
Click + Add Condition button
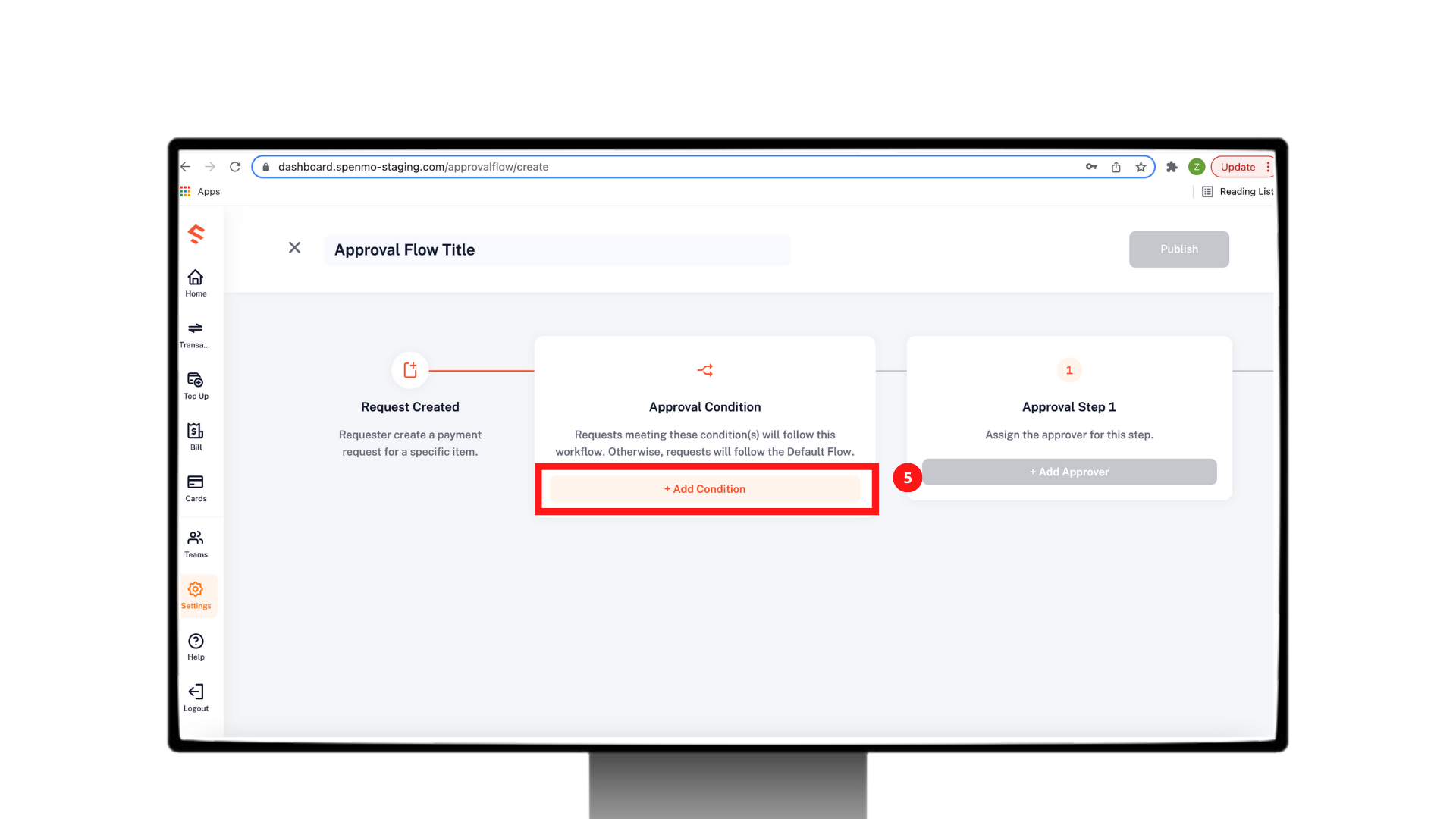coord(704,489)
